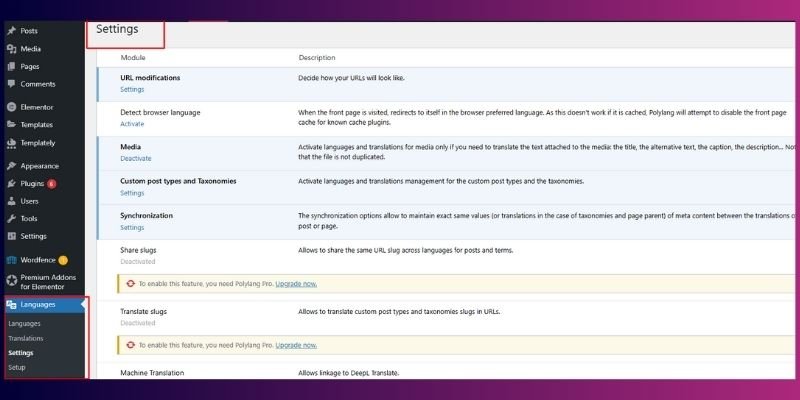Viewport: 800px width, 400px height.
Task: Click the Translate slugs module title
Action: [143, 311]
